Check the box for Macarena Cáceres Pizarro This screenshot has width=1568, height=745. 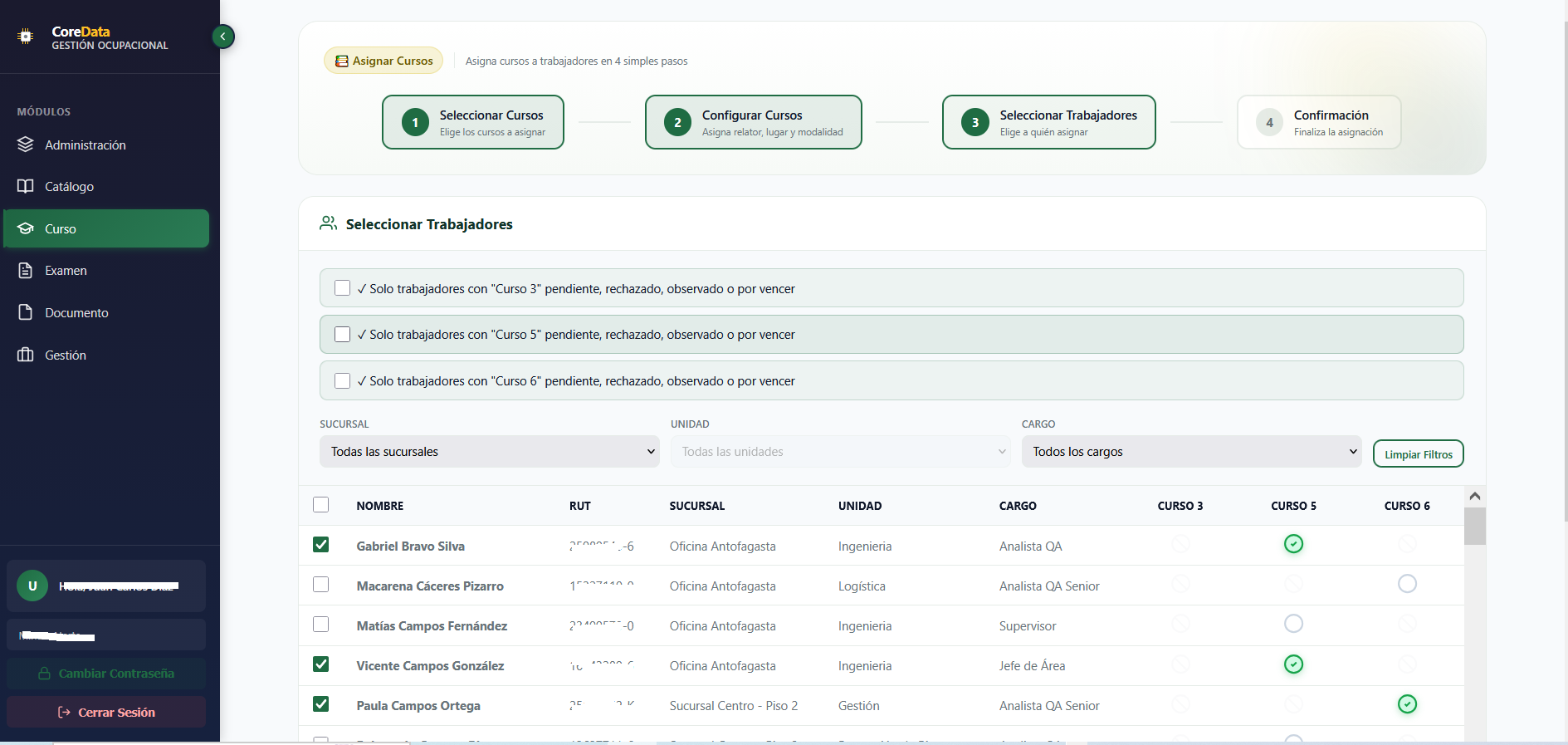point(321,585)
